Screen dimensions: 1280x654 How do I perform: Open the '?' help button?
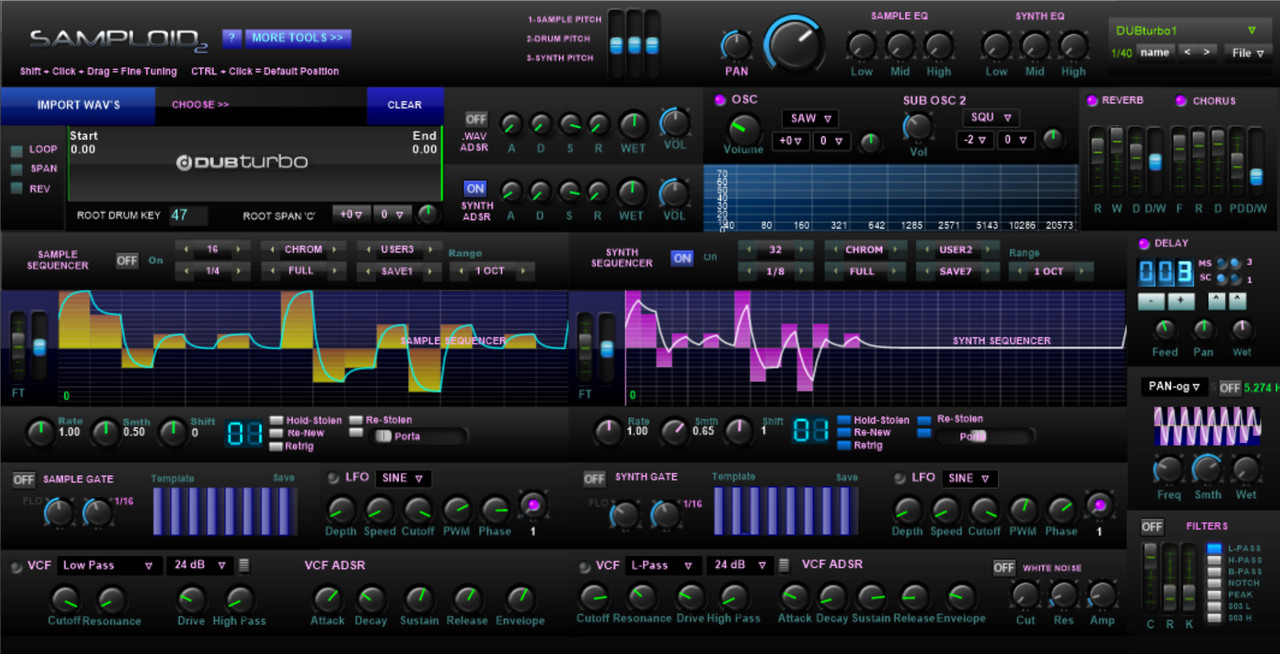pos(231,38)
